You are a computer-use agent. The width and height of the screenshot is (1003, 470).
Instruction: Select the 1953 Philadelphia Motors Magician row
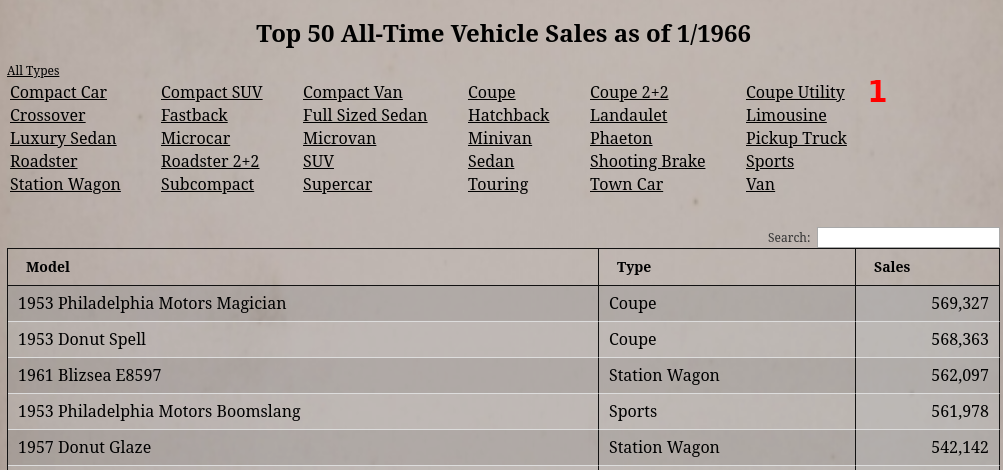(152, 304)
